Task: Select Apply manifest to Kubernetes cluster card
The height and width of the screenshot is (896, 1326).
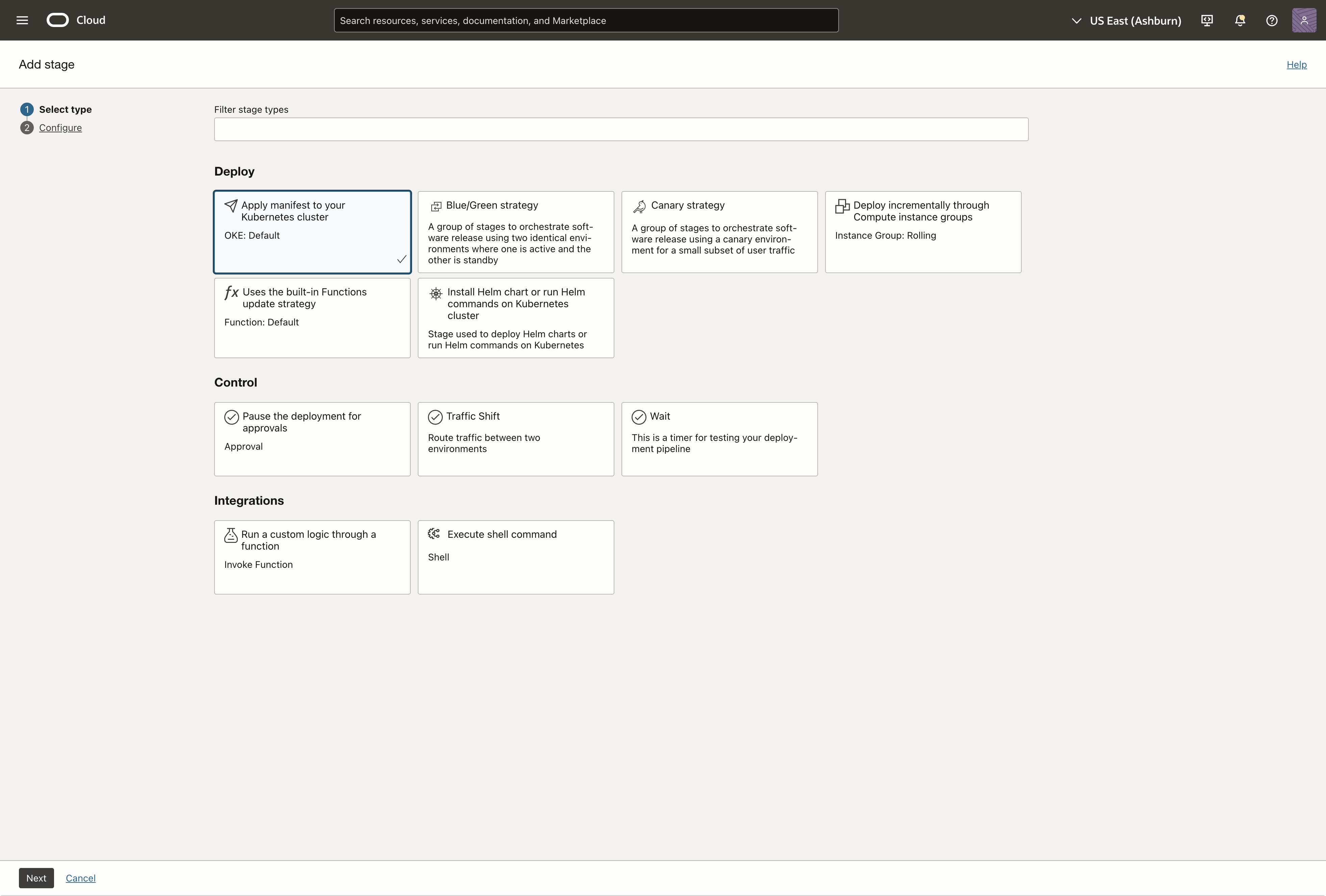Action: click(x=312, y=232)
